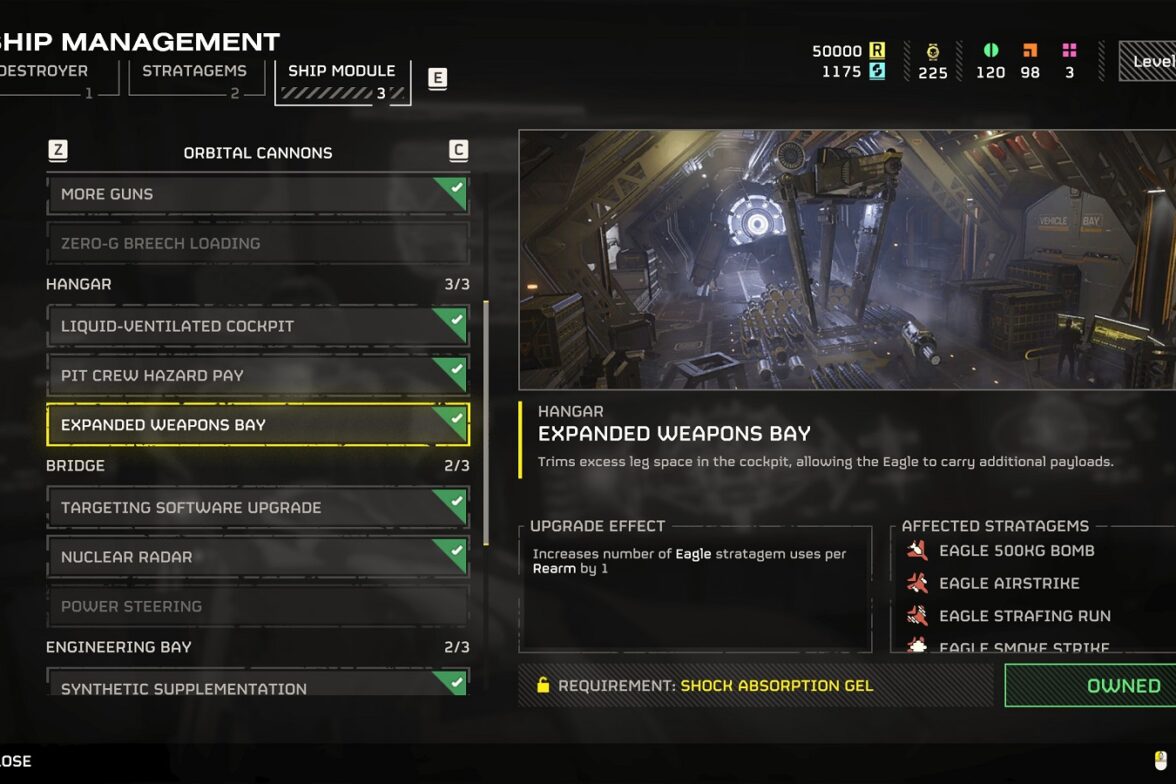Select the Power Steering upgrade
The image size is (1176, 784).
[258, 606]
